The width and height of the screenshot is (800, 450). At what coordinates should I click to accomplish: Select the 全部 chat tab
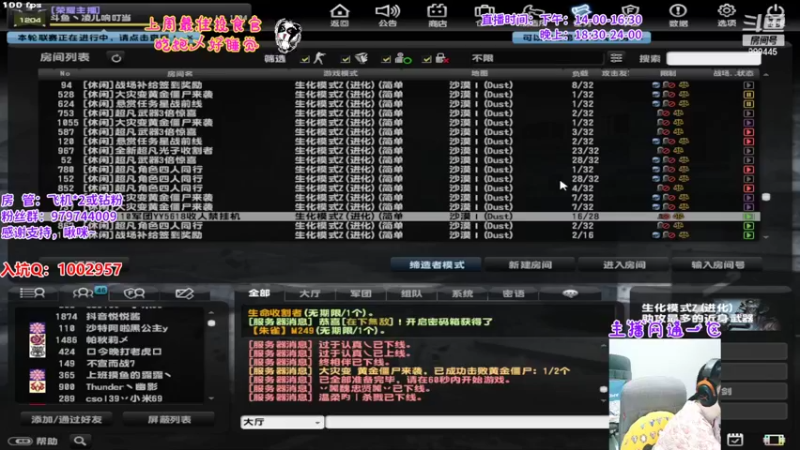[x=260, y=293]
